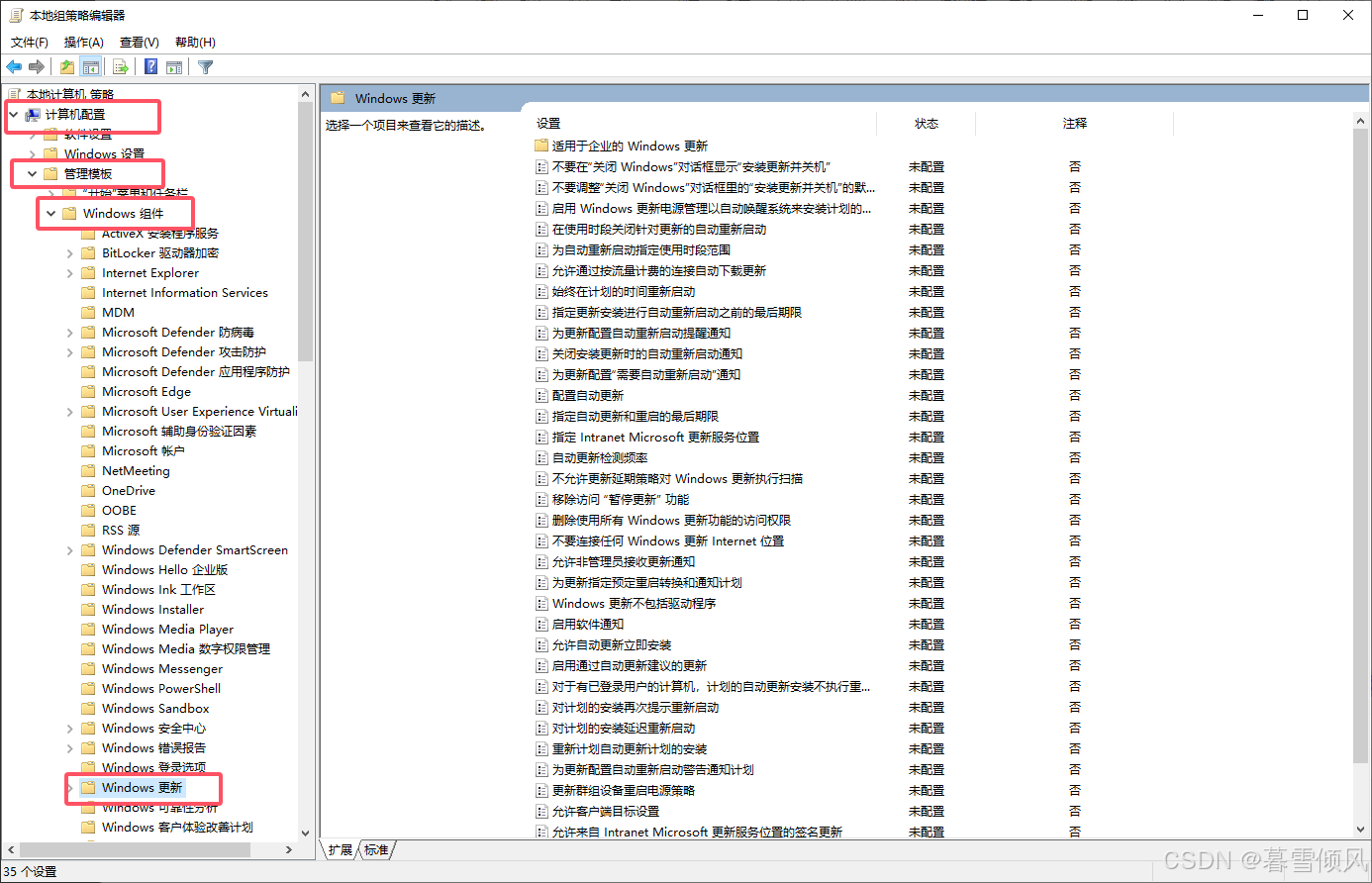Image resolution: width=1372 pixels, height=883 pixels.
Task: Click the tree pane scroll up arrow
Action: [x=305, y=94]
